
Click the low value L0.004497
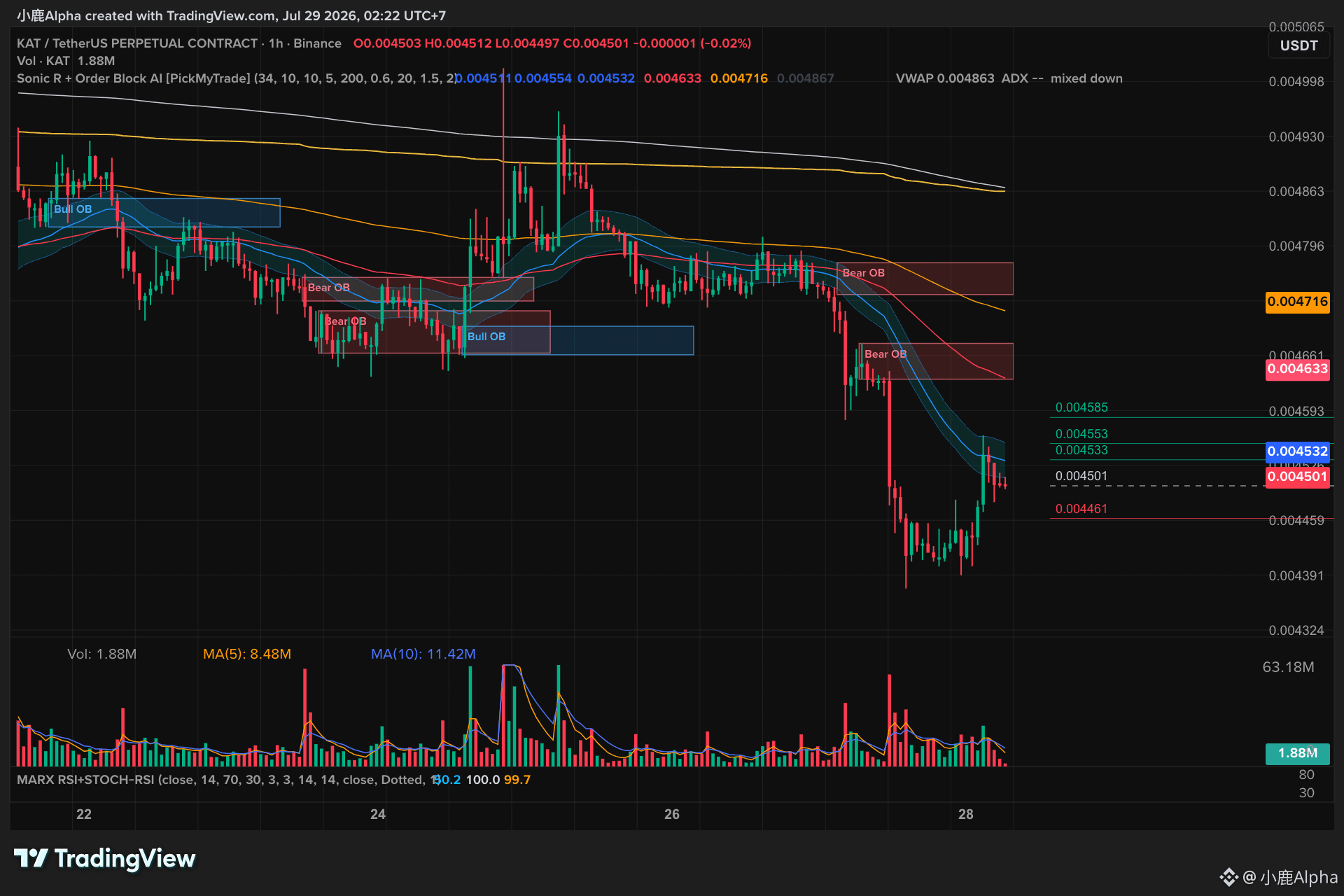coord(527,43)
